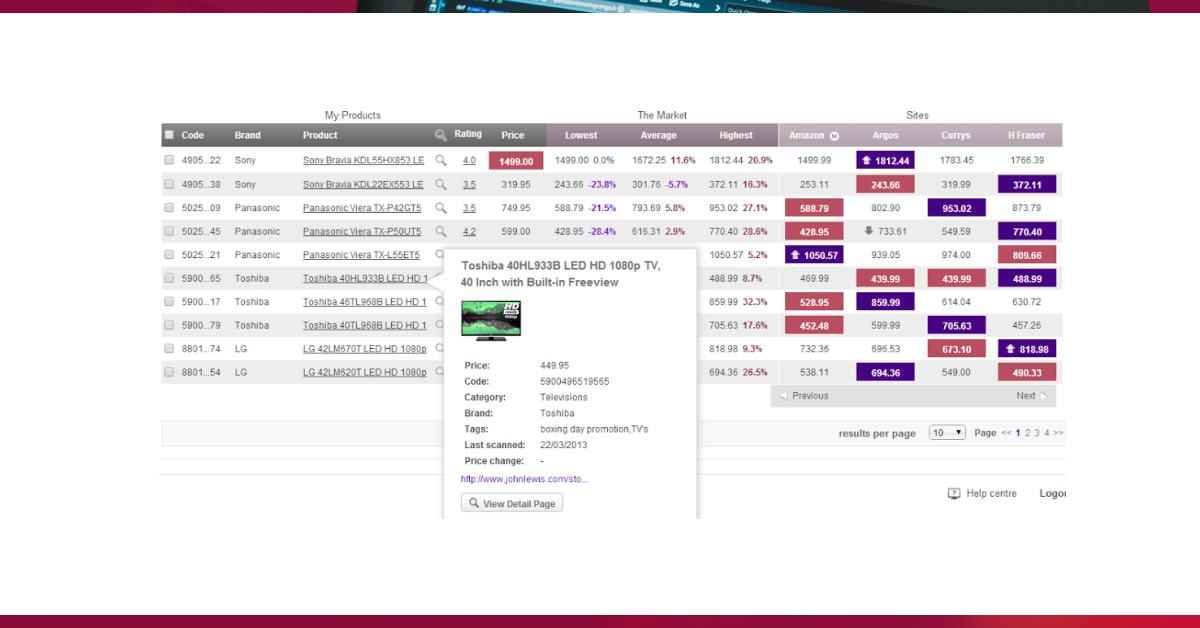
Task: Click the H Fraser 490.33 red cell
Action: point(1027,372)
